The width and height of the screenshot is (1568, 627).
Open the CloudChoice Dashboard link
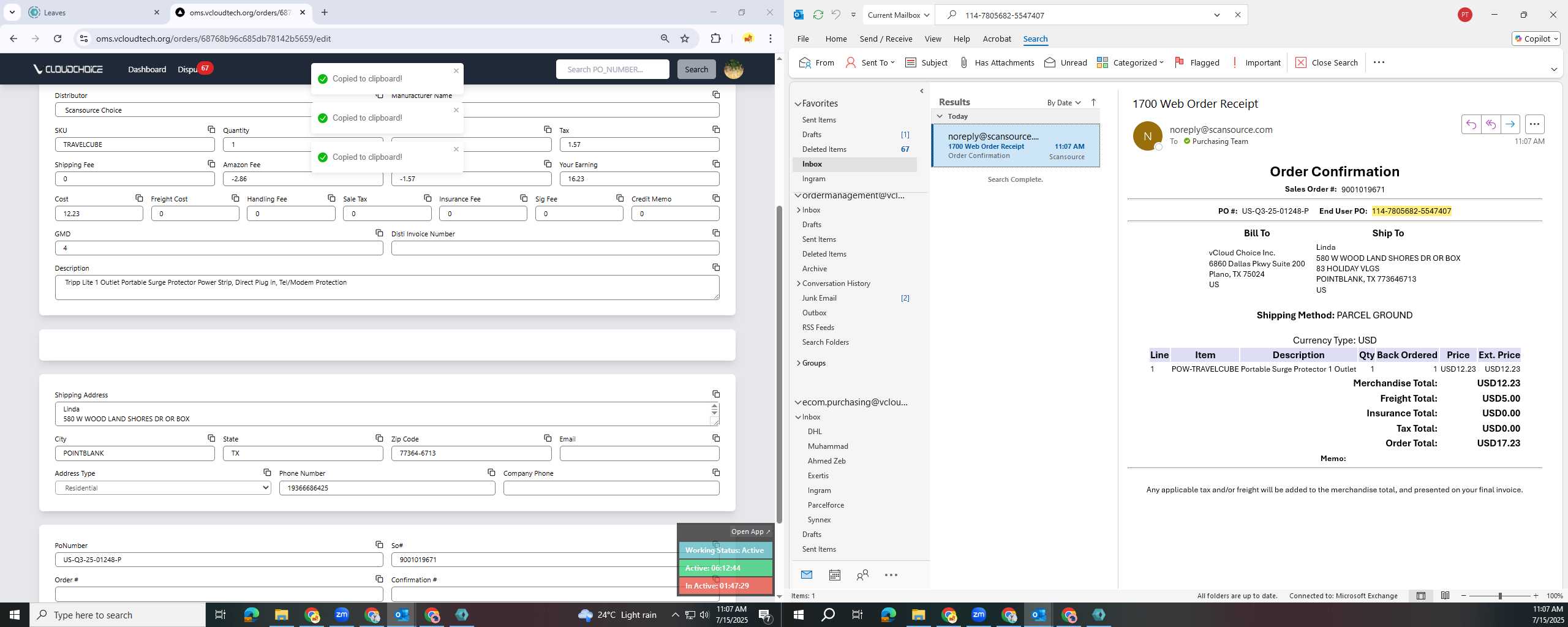coord(147,69)
